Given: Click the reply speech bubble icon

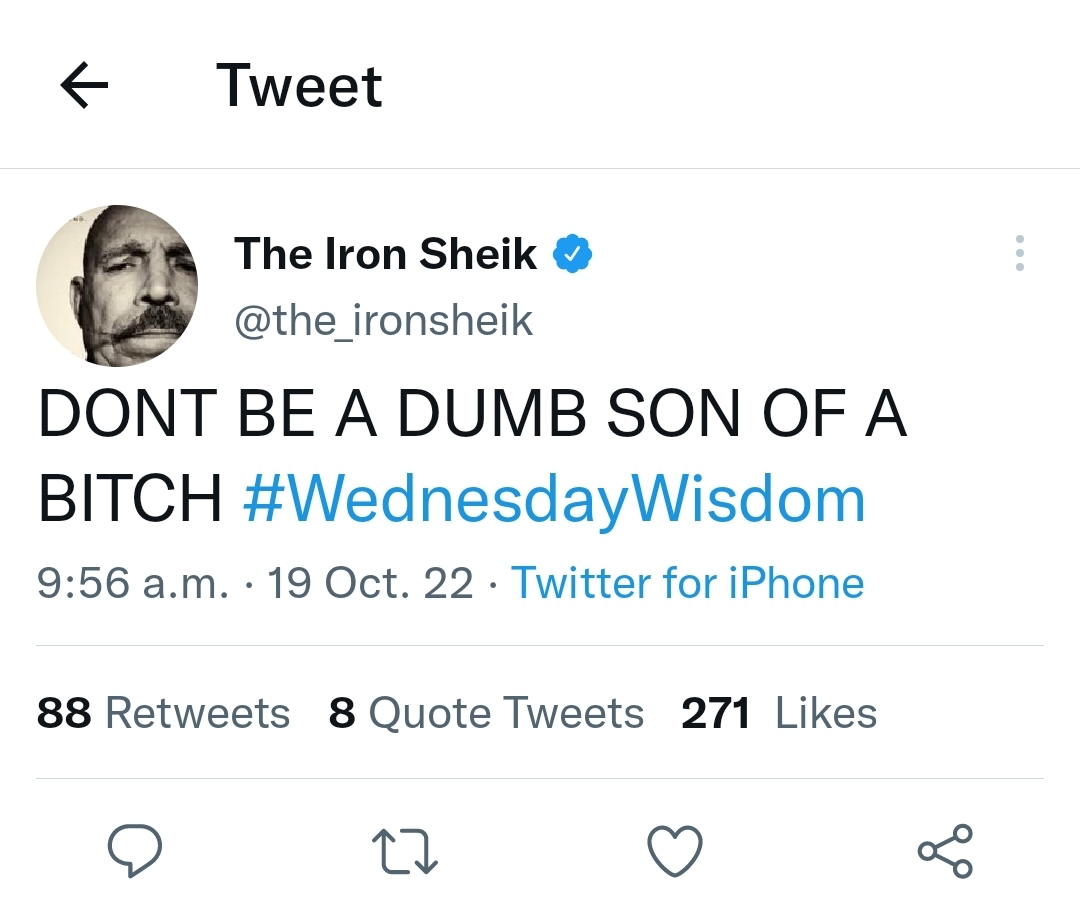Looking at the screenshot, I should coord(135,851).
